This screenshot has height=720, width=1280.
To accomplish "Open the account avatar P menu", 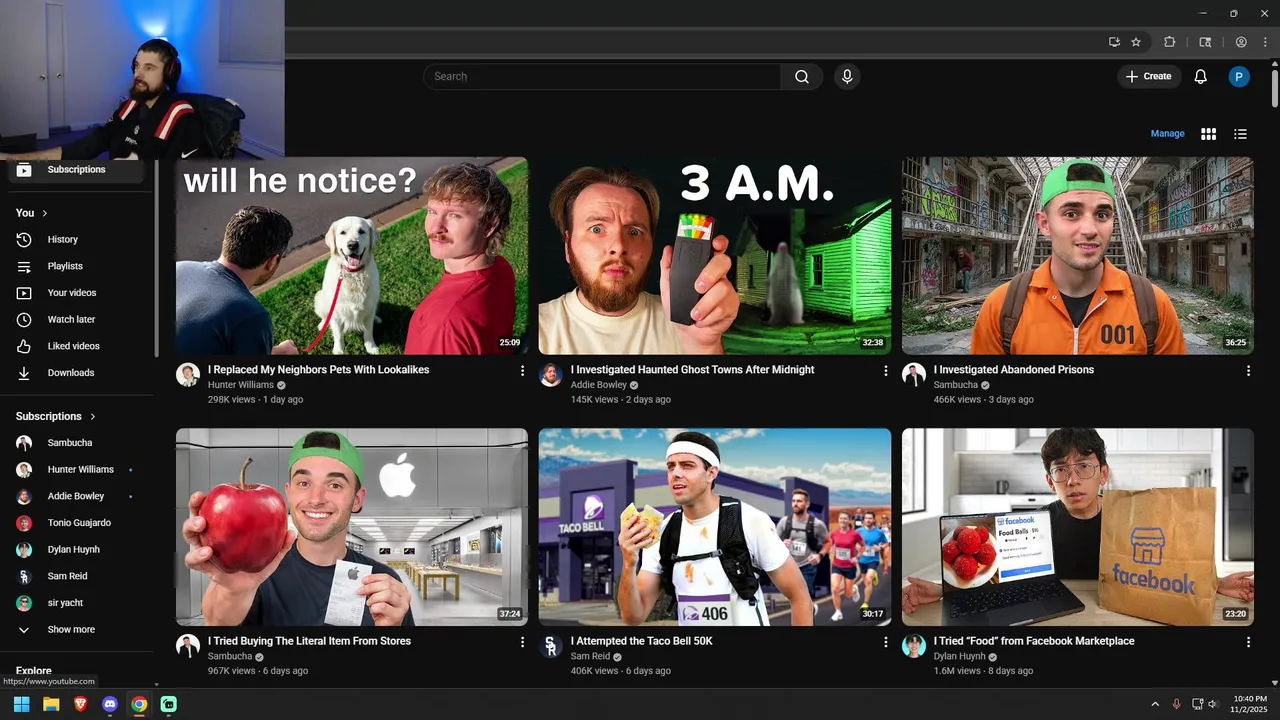I will pyautogui.click(x=1239, y=77).
